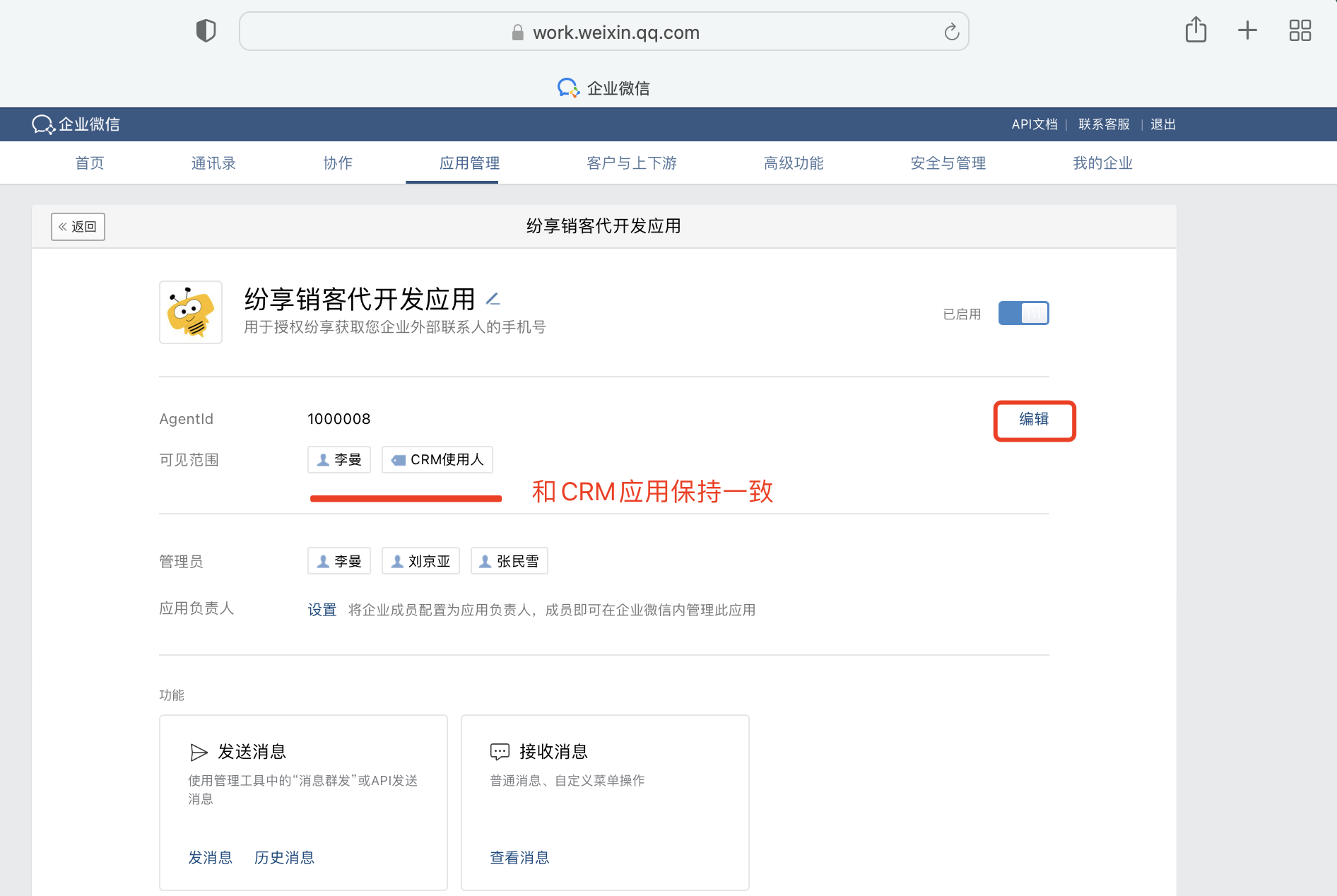The width and height of the screenshot is (1337, 896).
Task: Open the 协作 tab
Action: pos(338,163)
